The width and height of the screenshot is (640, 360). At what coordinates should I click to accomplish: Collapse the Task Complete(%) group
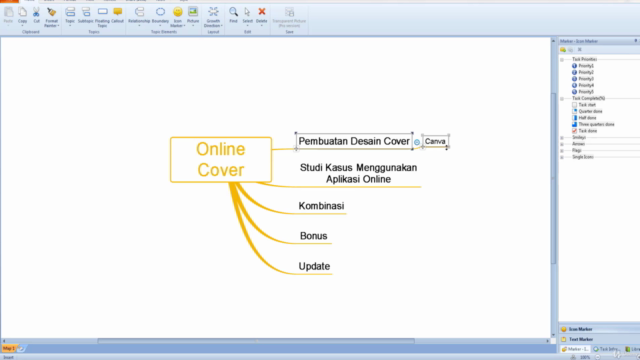point(562,99)
